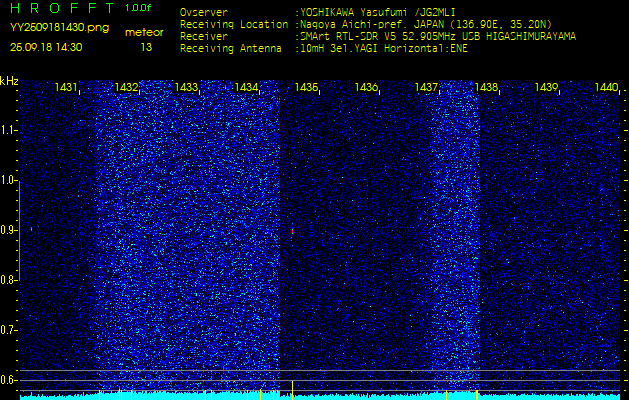Click the 1437 time axis label
The height and width of the screenshot is (400, 629).
click(426, 87)
